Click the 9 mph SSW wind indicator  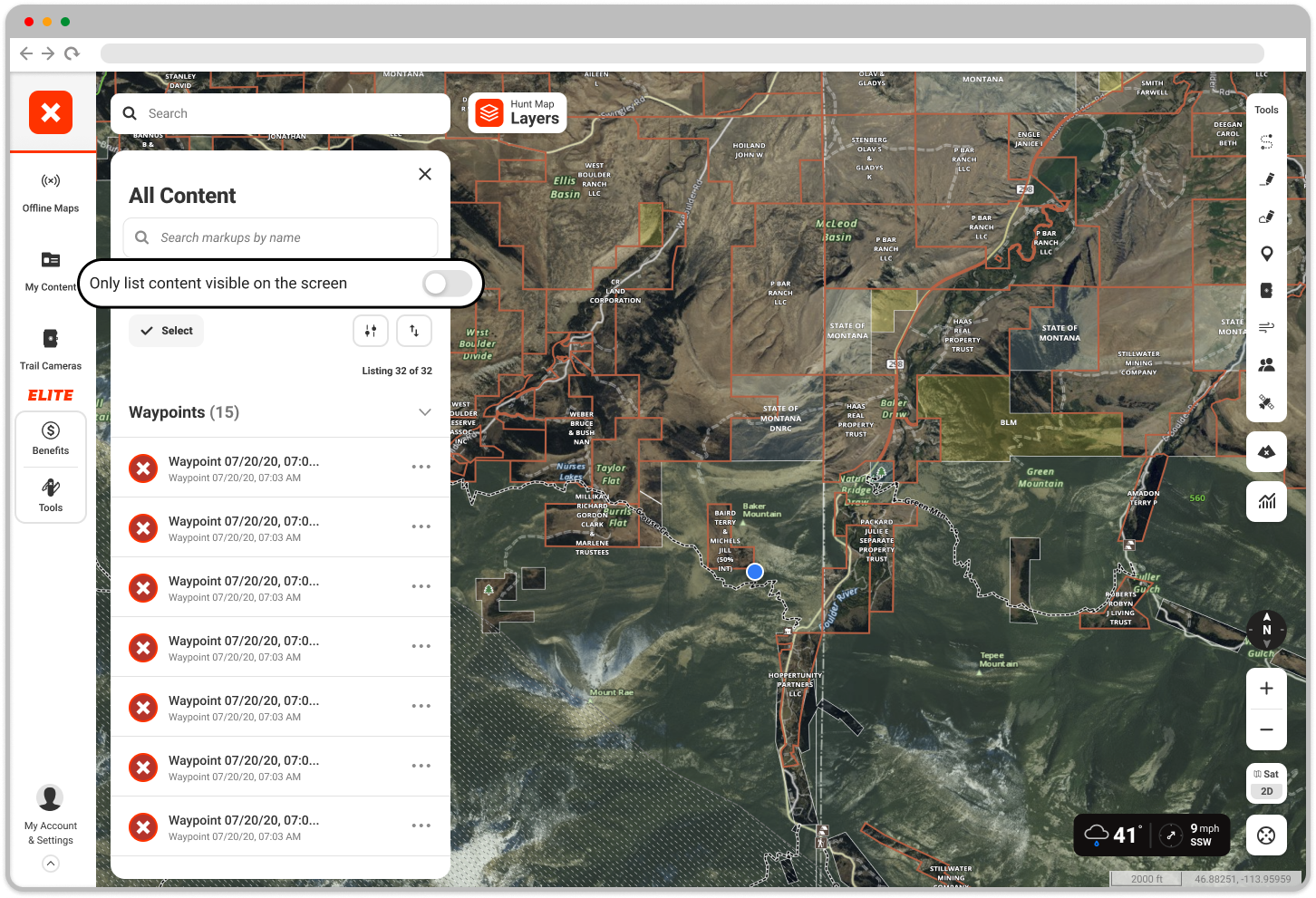[x=1192, y=835]
